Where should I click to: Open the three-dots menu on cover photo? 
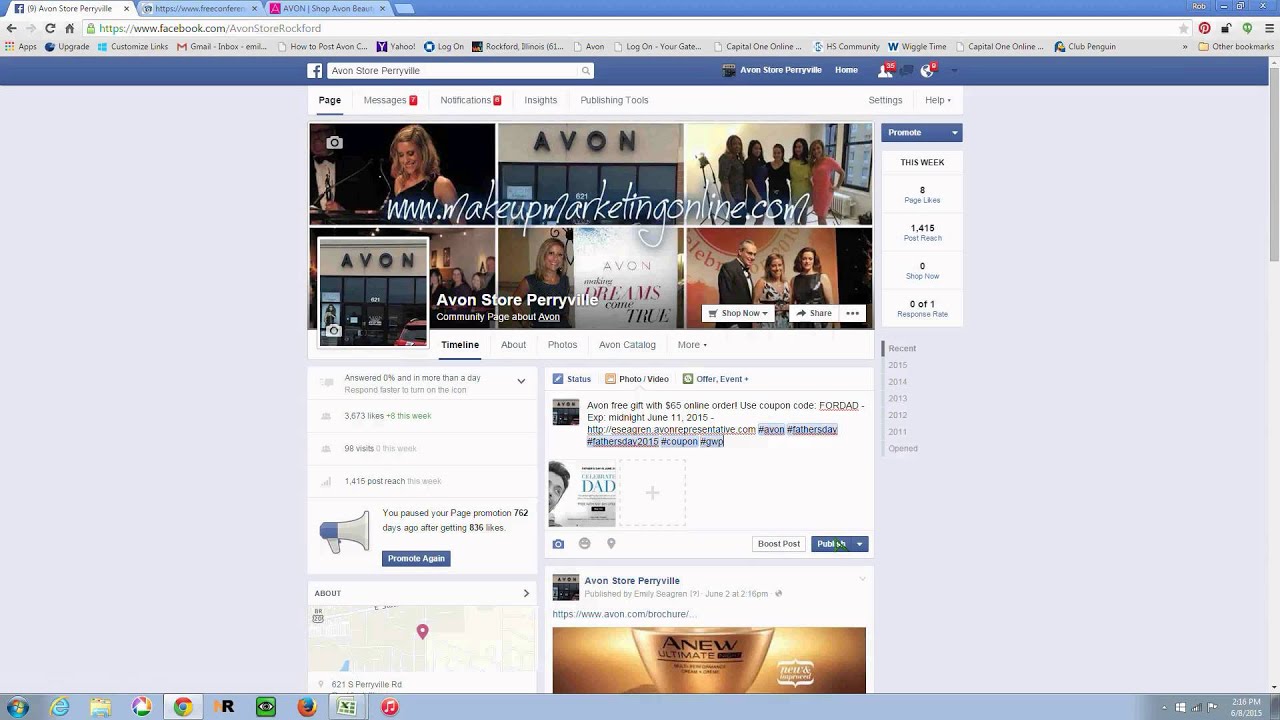(x=853, y=313)
